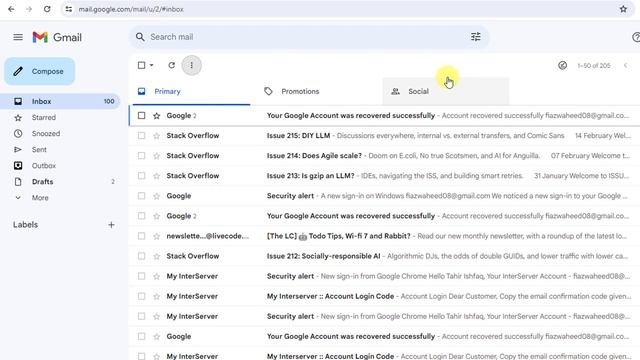Select the Issue 214: Does Agile scale checkbox

coord(141,156)
